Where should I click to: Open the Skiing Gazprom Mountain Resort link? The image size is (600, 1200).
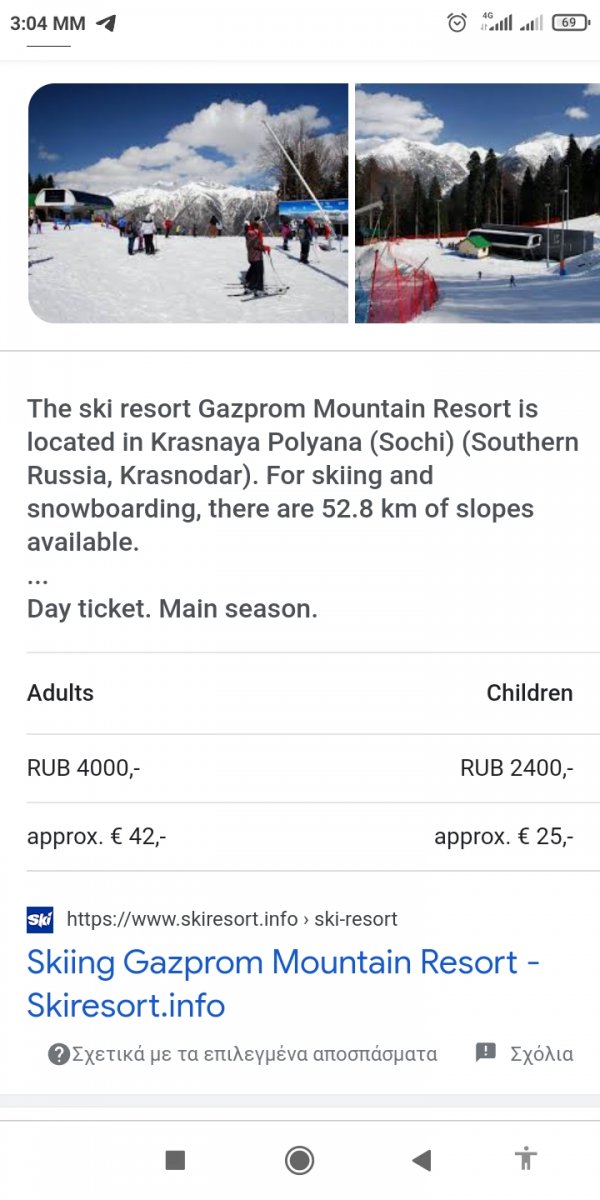283,983
